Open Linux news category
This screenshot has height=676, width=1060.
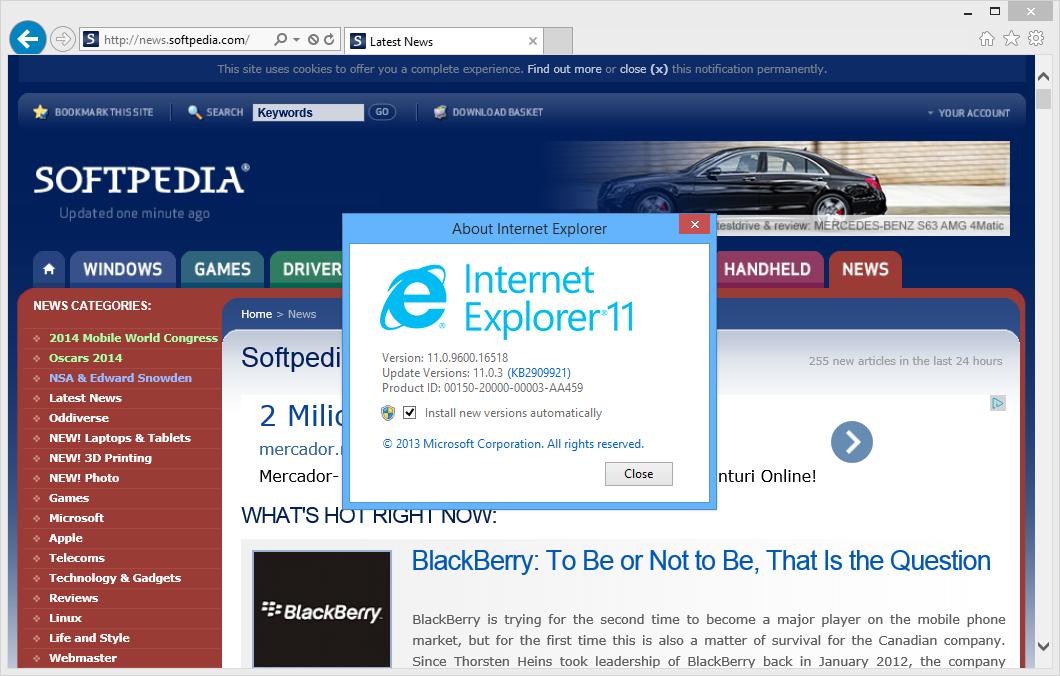[x=65, y=618]
